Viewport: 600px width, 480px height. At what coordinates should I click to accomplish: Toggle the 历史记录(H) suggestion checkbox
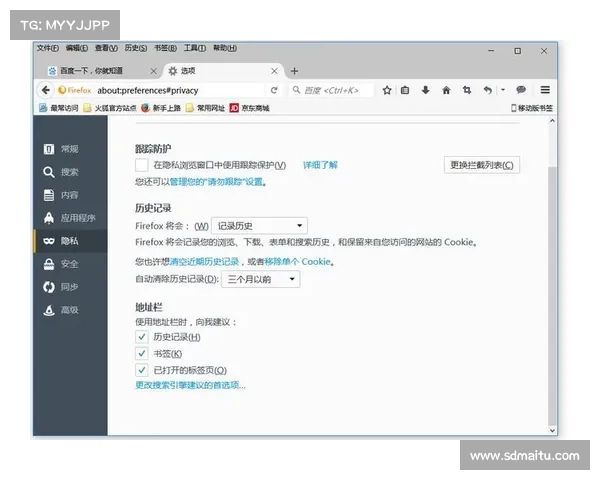point(142,337)
